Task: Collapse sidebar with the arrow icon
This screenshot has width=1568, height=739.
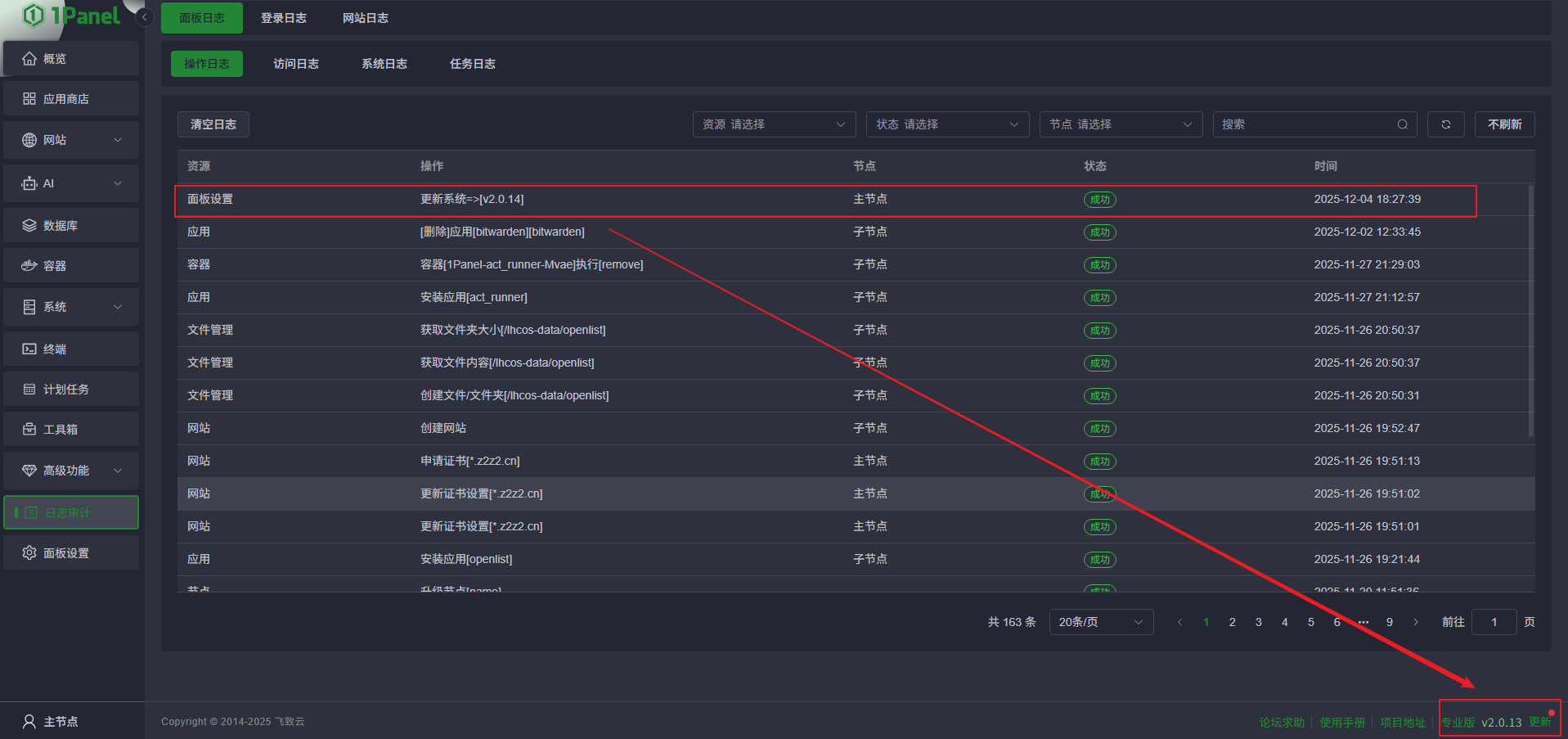Action: 145,17
